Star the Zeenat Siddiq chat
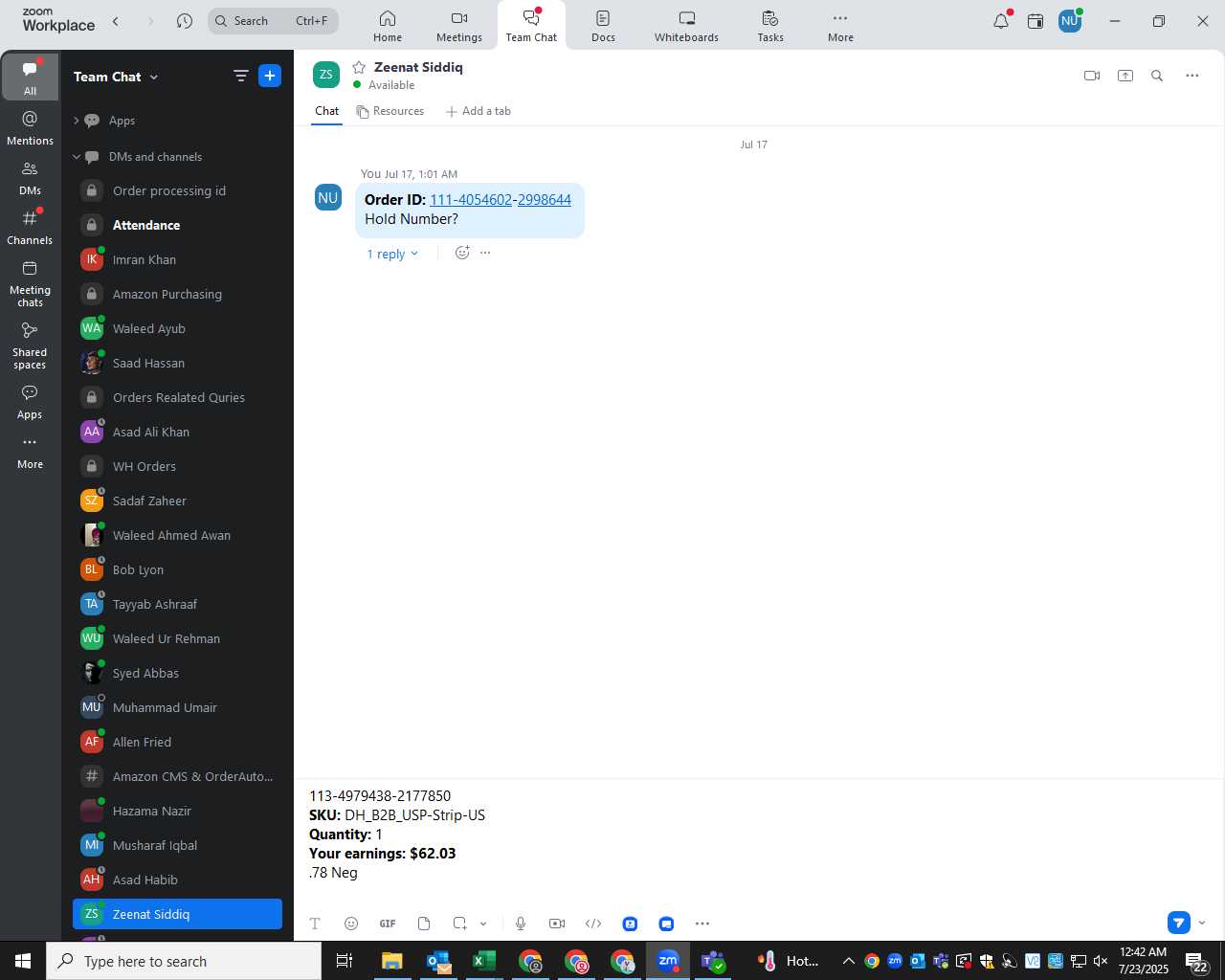Screen dimensions: 1225x980 pos(359,67)
